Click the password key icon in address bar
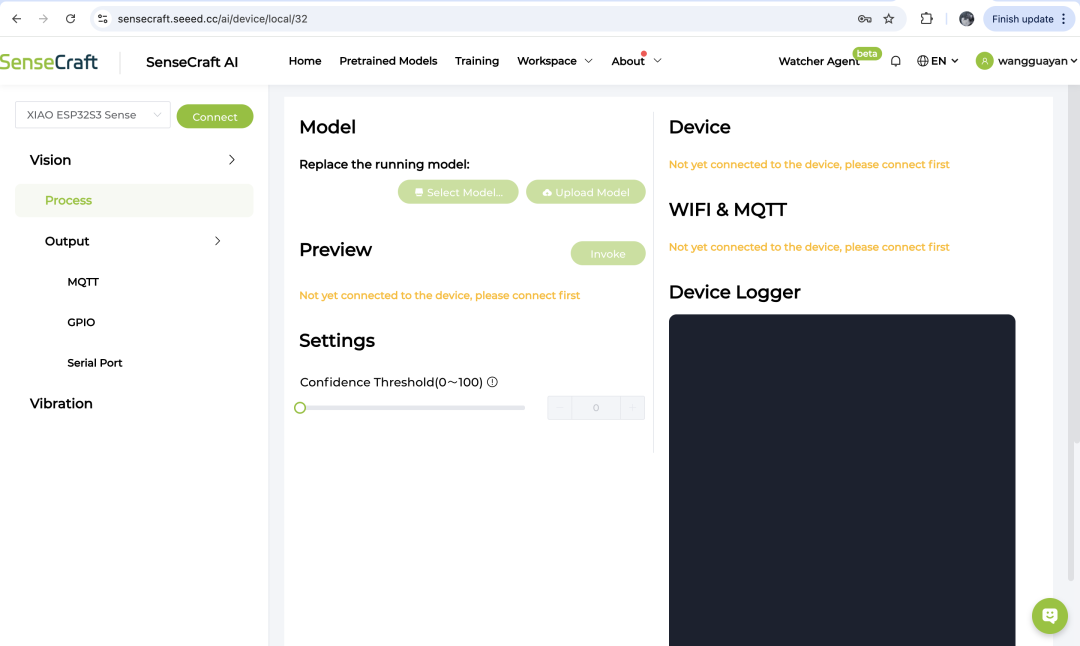 pyautogui.click(x=864, y=19)
